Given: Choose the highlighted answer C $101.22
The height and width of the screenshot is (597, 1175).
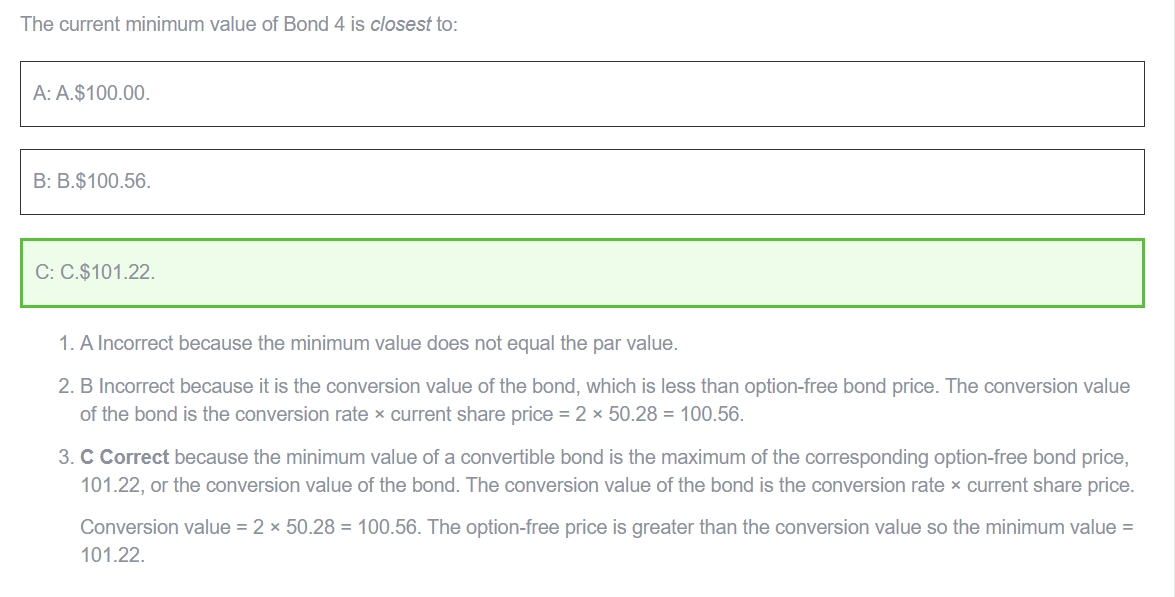Looking at the screenshot, I should click(x=582, y=273).
